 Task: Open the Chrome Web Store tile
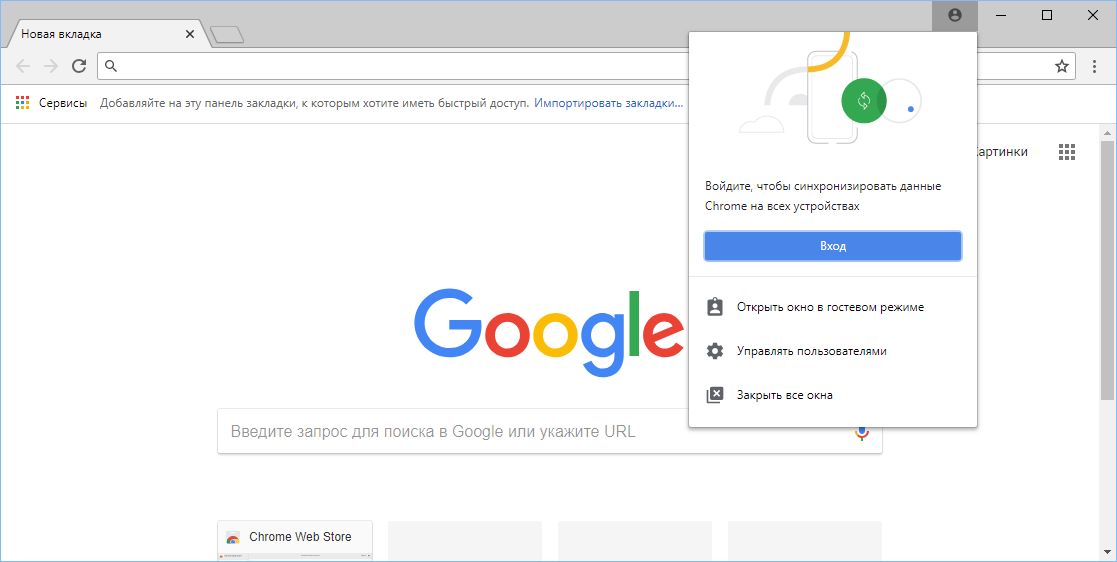(x=295, y=541)
